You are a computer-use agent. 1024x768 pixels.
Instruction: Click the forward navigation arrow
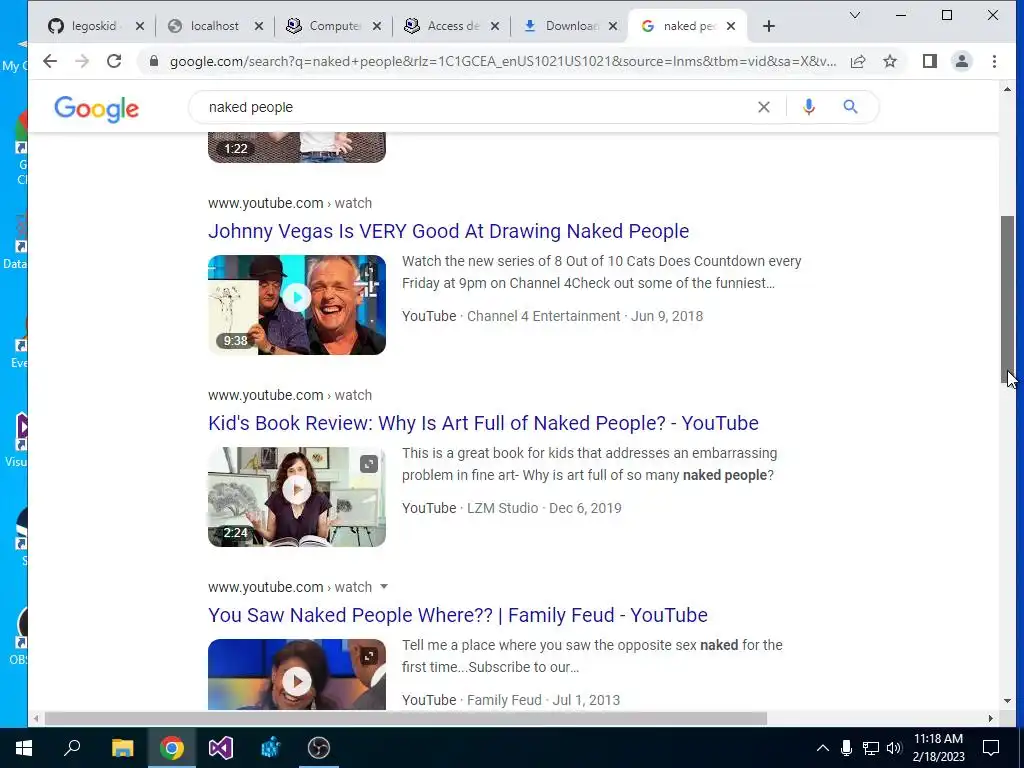pos(82,61)
